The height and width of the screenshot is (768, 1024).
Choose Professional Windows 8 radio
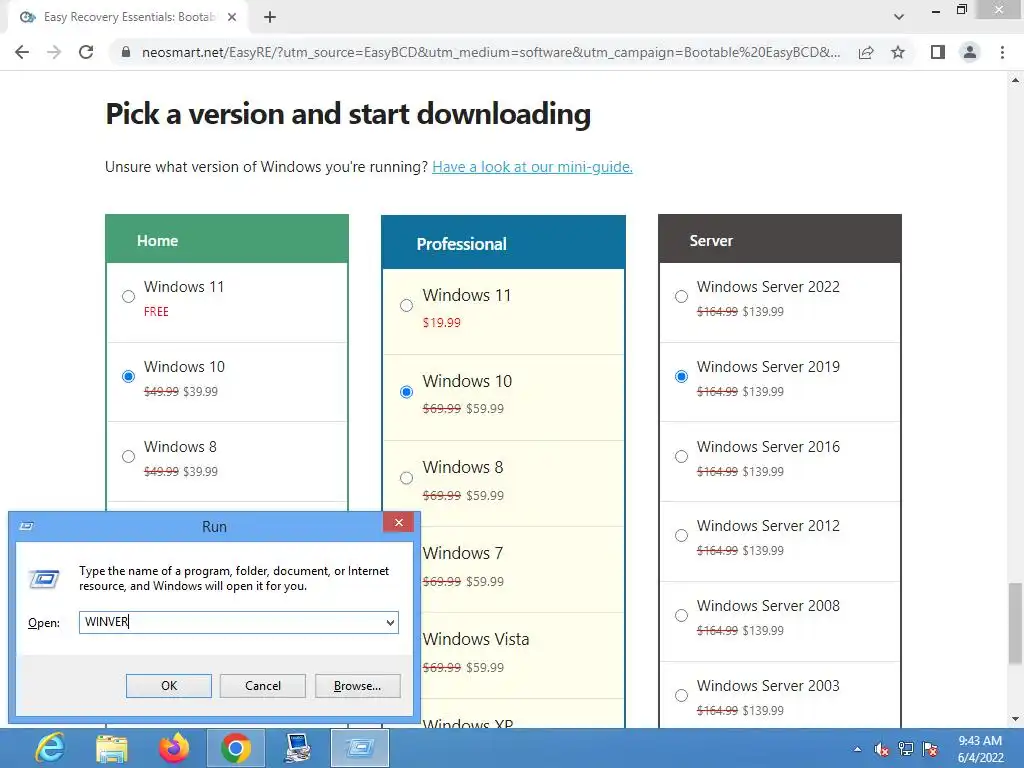pos(406,478)
